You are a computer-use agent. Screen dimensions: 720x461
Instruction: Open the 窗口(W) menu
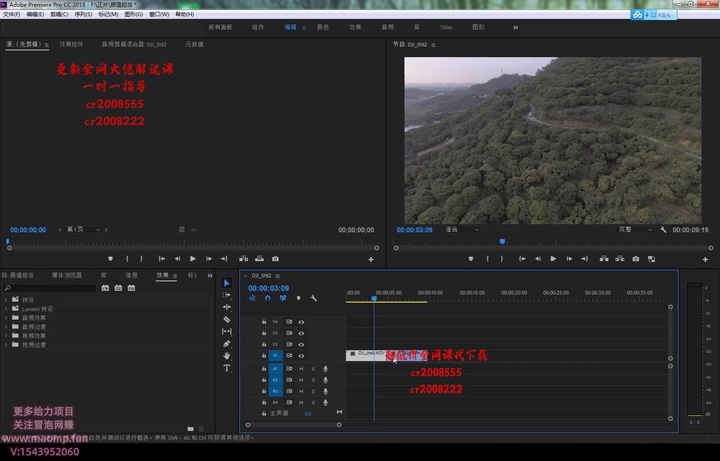click(159, 14)
